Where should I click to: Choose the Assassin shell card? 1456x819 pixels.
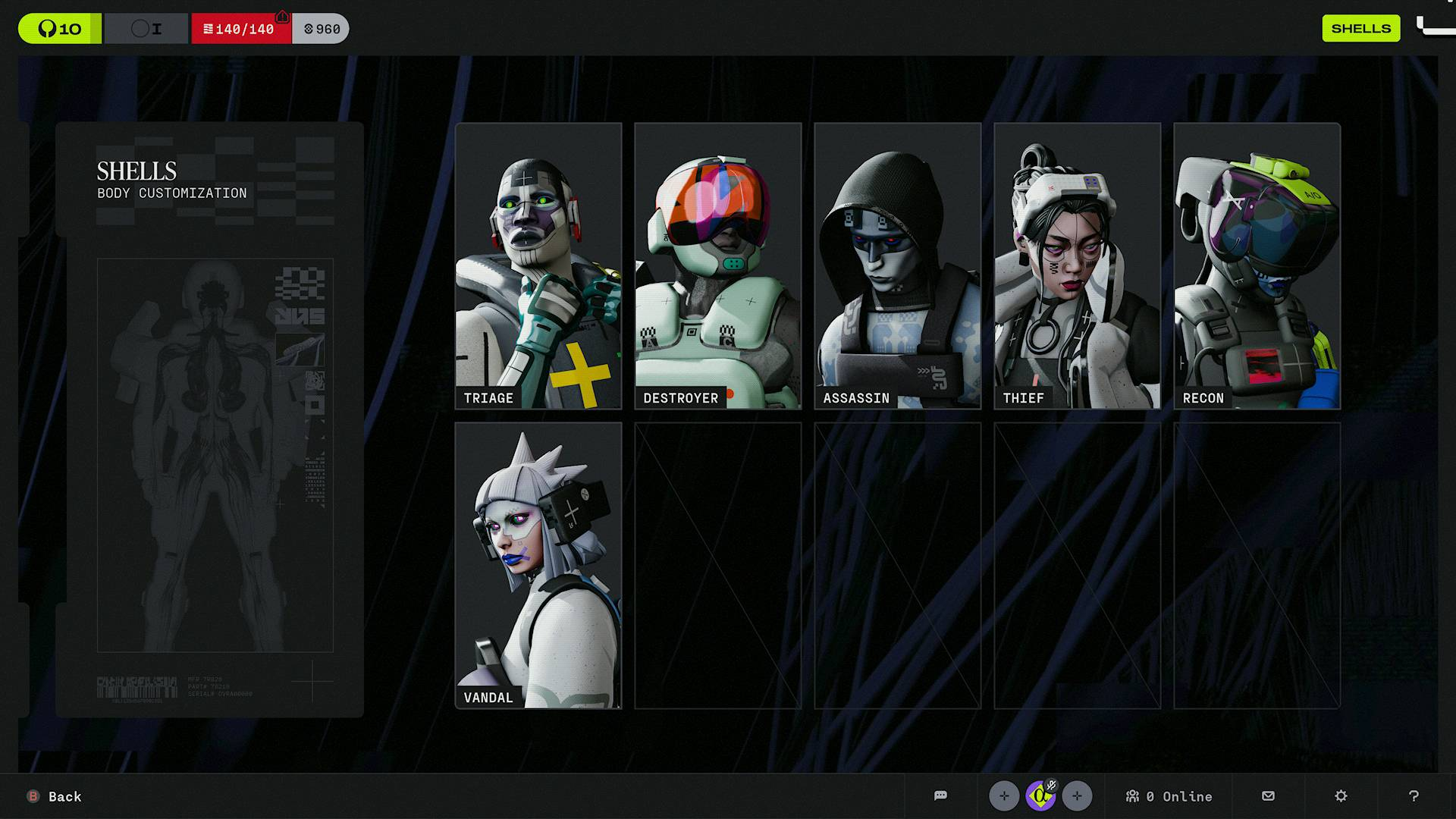tap(897, 265)
